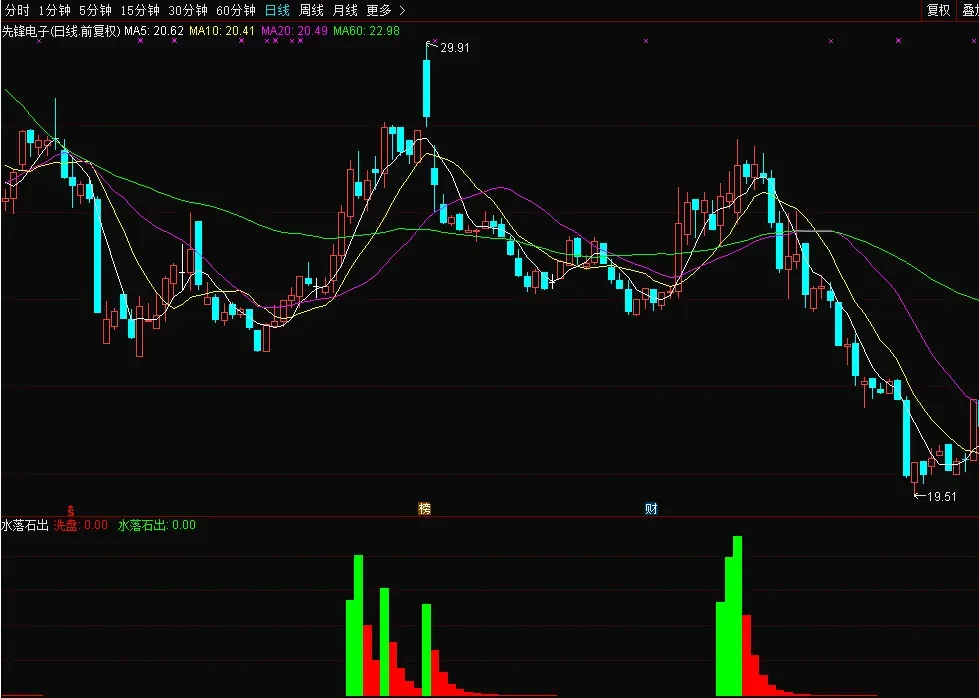
Task: Select the 60分钟 period tab
Action: tap(236, 10)
